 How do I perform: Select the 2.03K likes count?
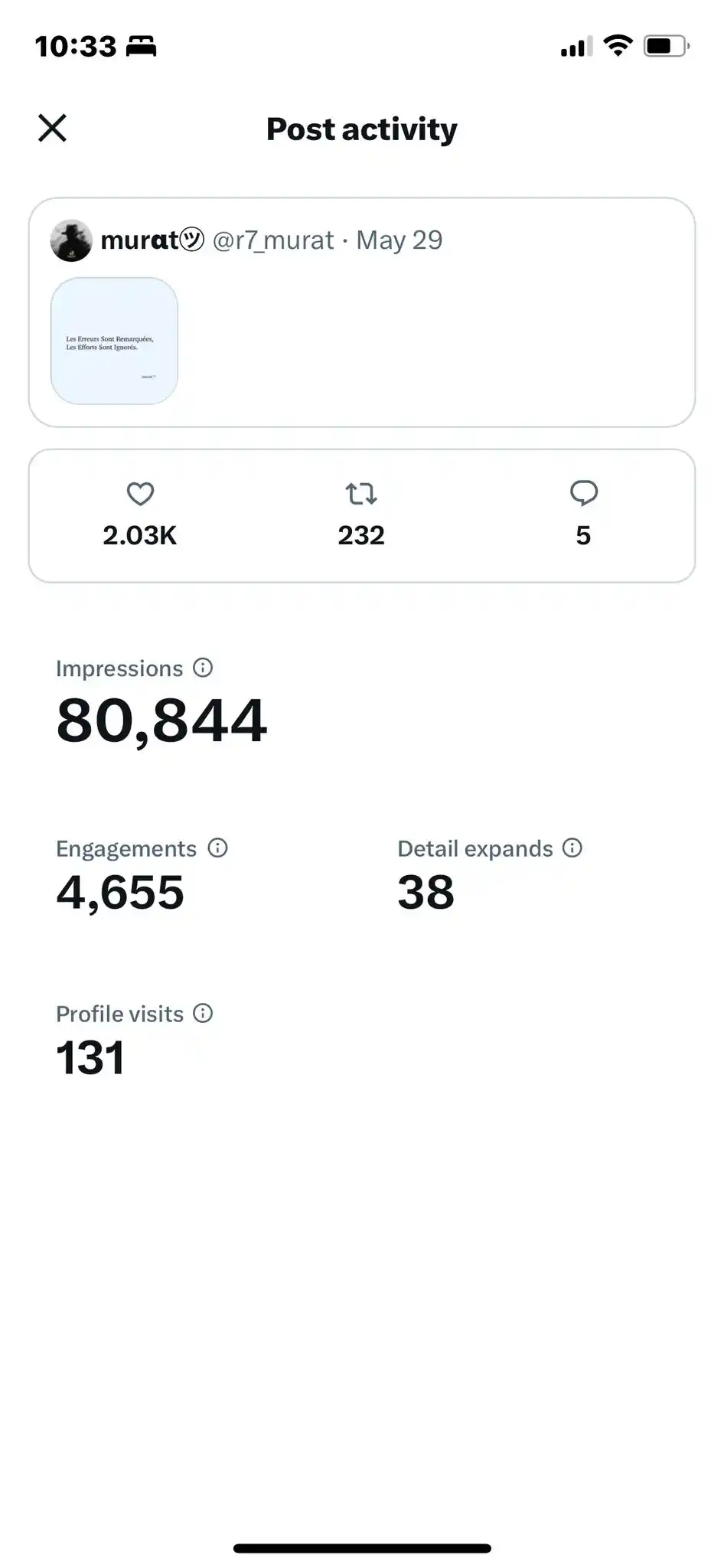pyautogui.click(x=140, y=535)
